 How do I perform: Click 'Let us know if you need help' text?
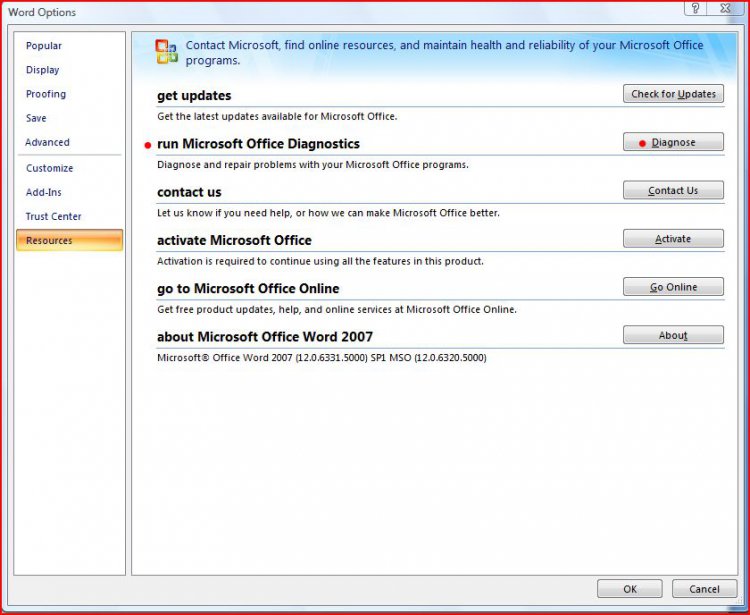coord(328,213)
